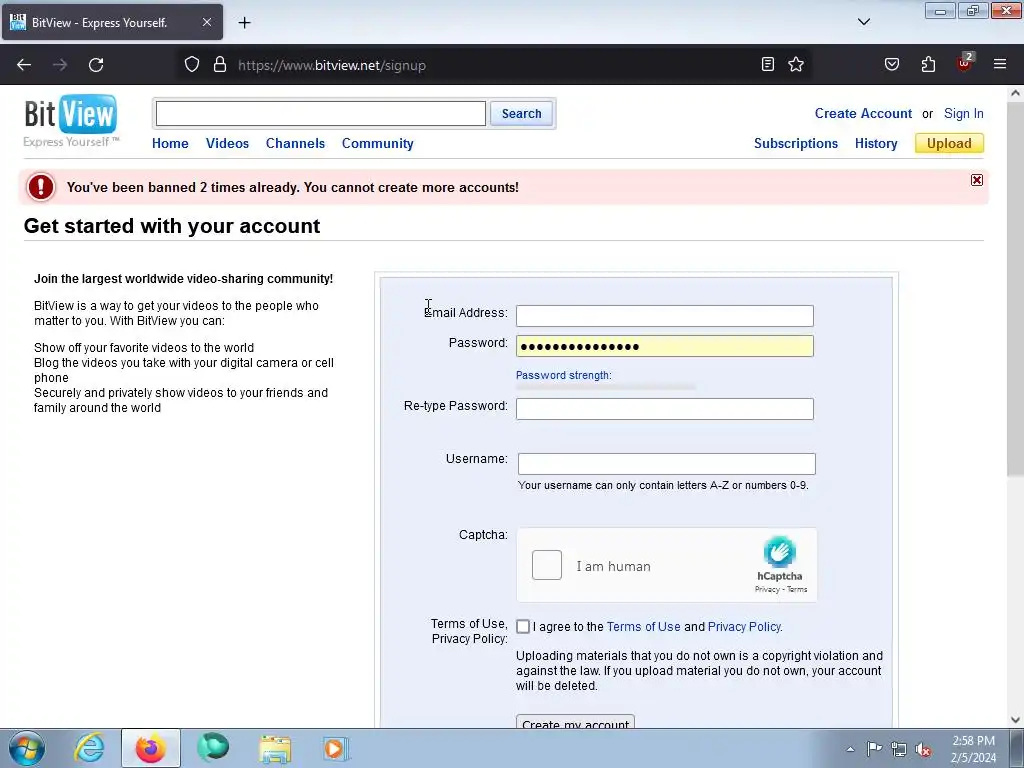Open the file explorer taskbar icon

[x=275, y=748]
